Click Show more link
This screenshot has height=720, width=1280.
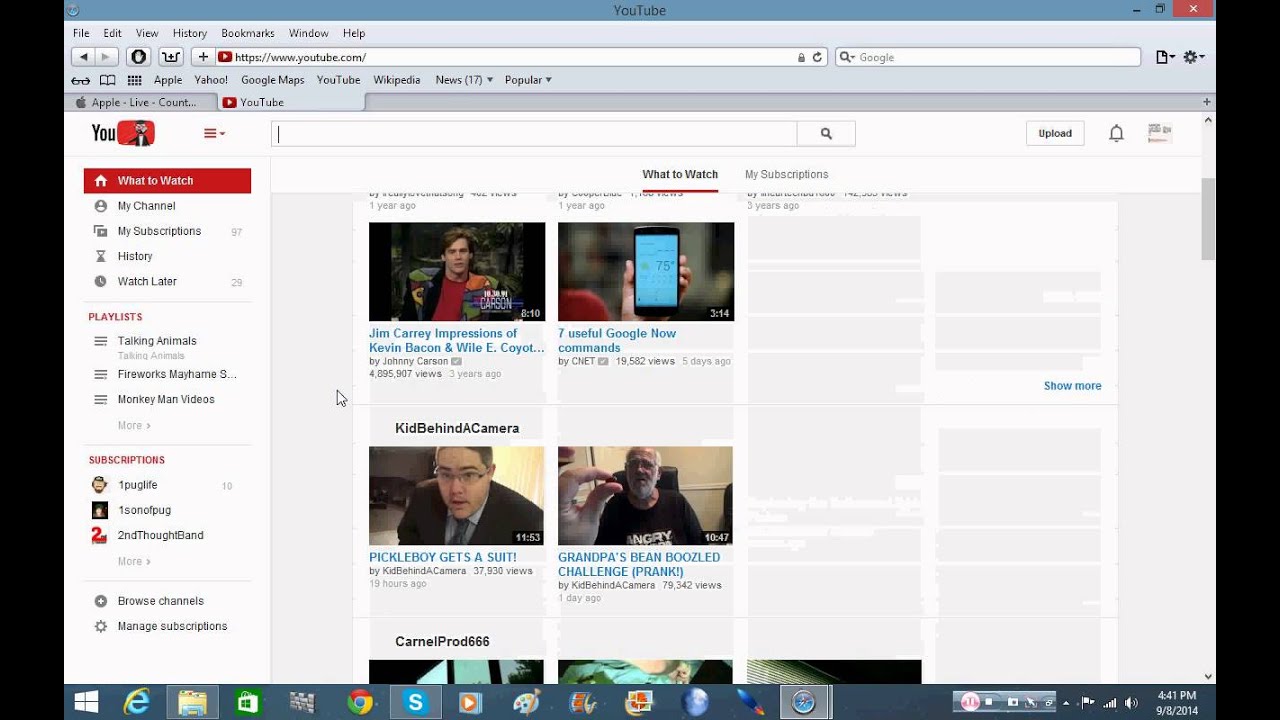tap(1072, 386)
